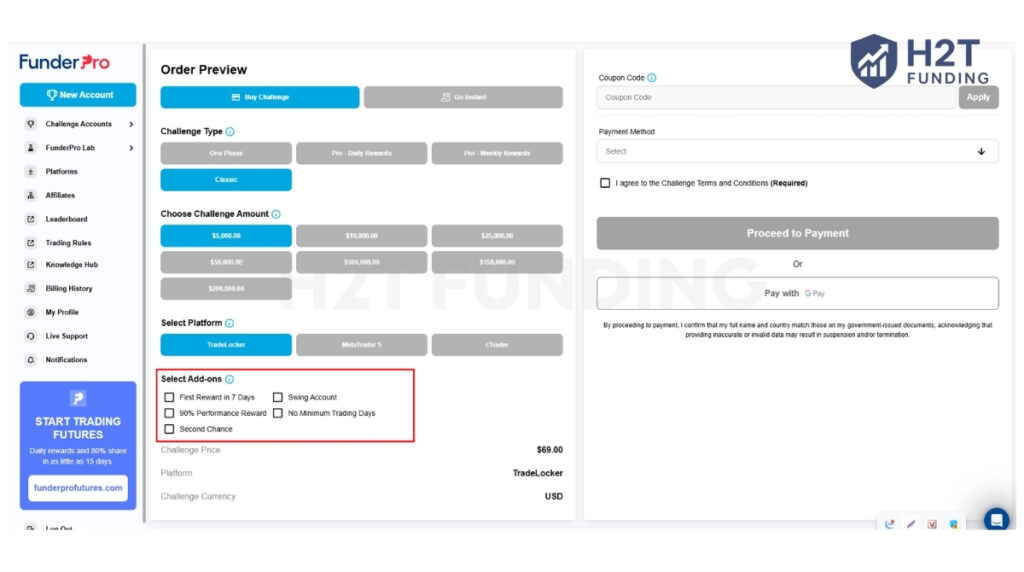
Task: Select MetaTrader 5 platform
Action: click(361, 345)
